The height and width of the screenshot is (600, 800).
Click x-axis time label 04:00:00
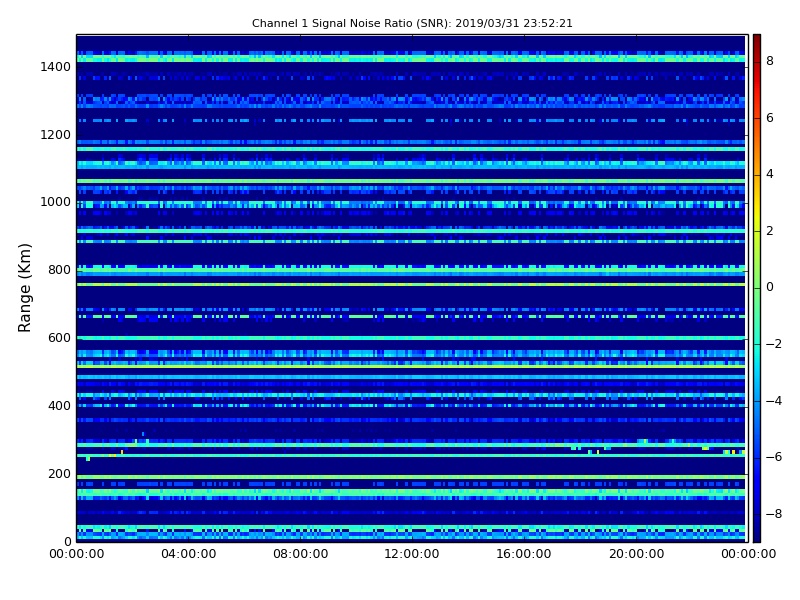tap(188, 554)
